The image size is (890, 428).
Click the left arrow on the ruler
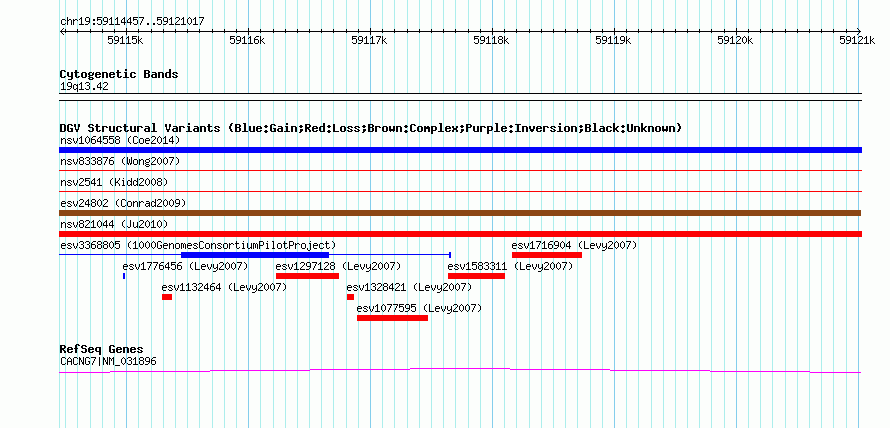62,31
